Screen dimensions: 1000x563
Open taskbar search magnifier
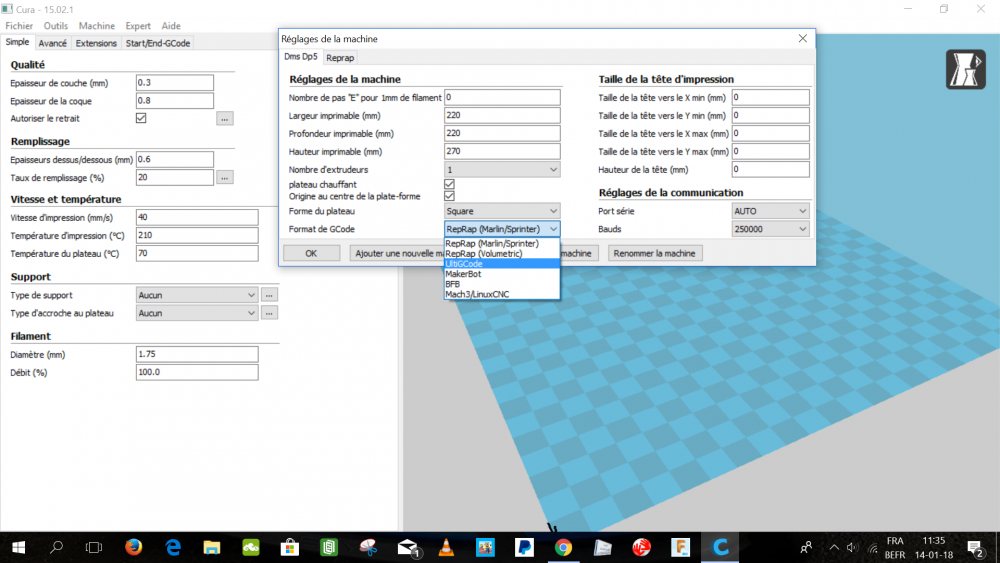[x=56, y=547]
